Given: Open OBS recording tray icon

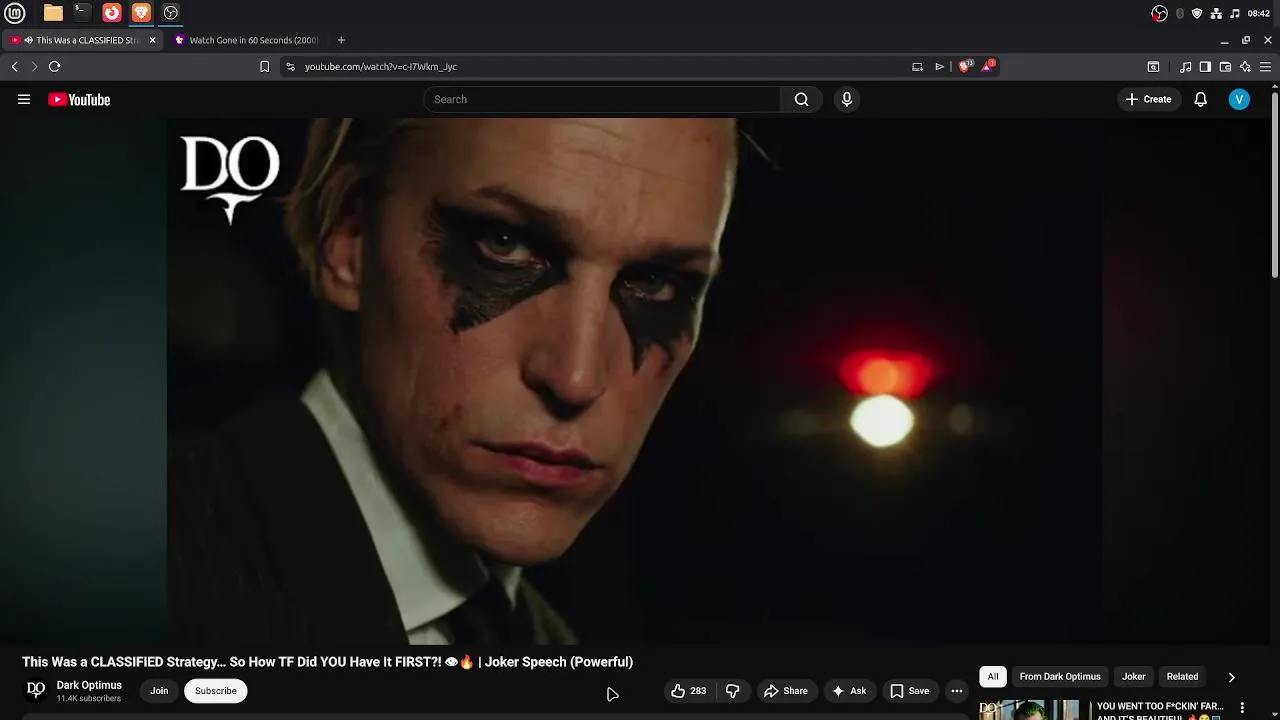Looking at the screenshot, I should [1159, 13].
